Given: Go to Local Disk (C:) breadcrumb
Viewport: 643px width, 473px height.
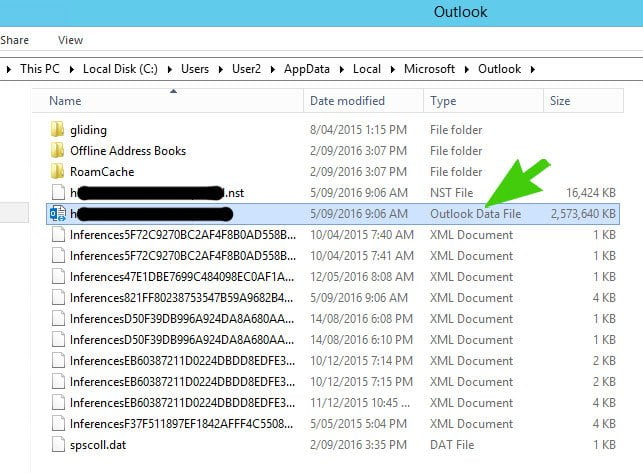Looking at the screenshot, I should 120,69.
